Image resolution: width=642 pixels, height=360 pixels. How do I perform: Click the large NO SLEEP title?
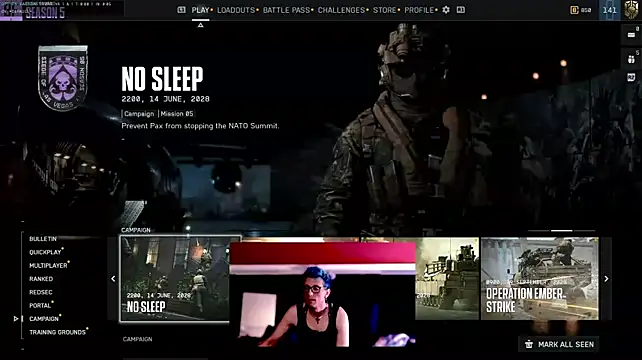[x=162, y=79]
